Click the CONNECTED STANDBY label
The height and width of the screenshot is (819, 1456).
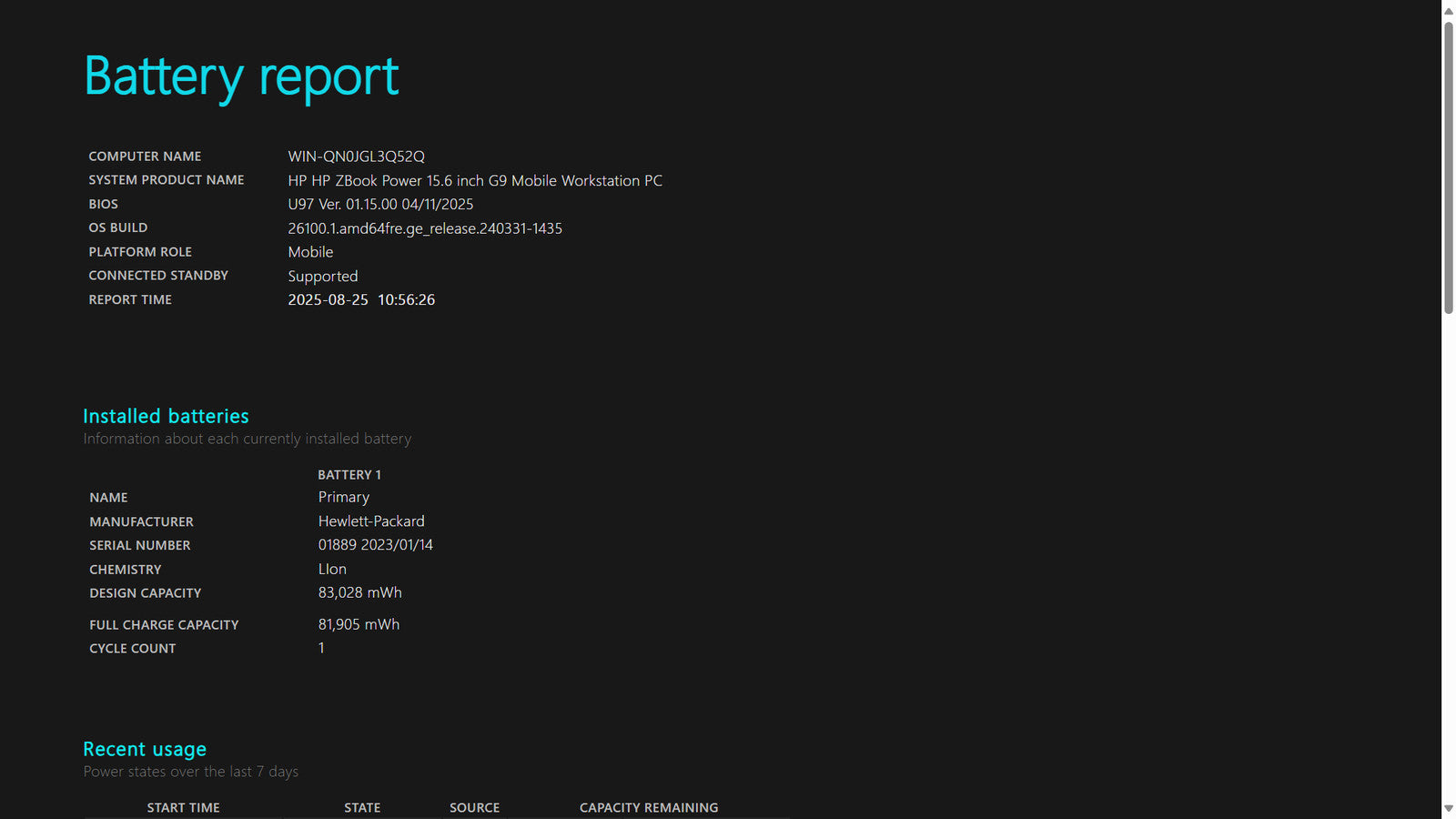click(x=158, y=276)
